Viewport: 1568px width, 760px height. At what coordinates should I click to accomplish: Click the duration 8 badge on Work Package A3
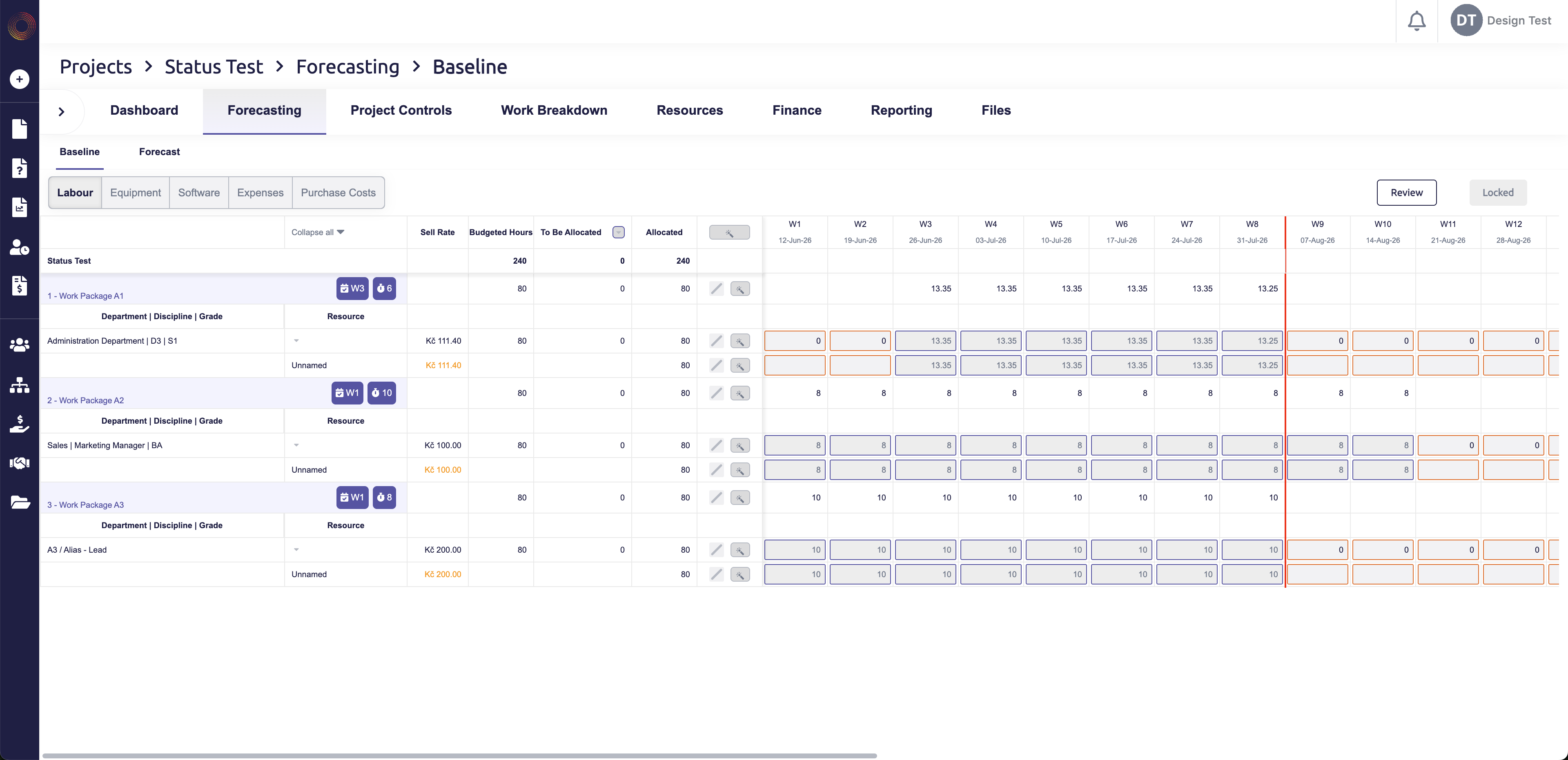pos(384,498)
